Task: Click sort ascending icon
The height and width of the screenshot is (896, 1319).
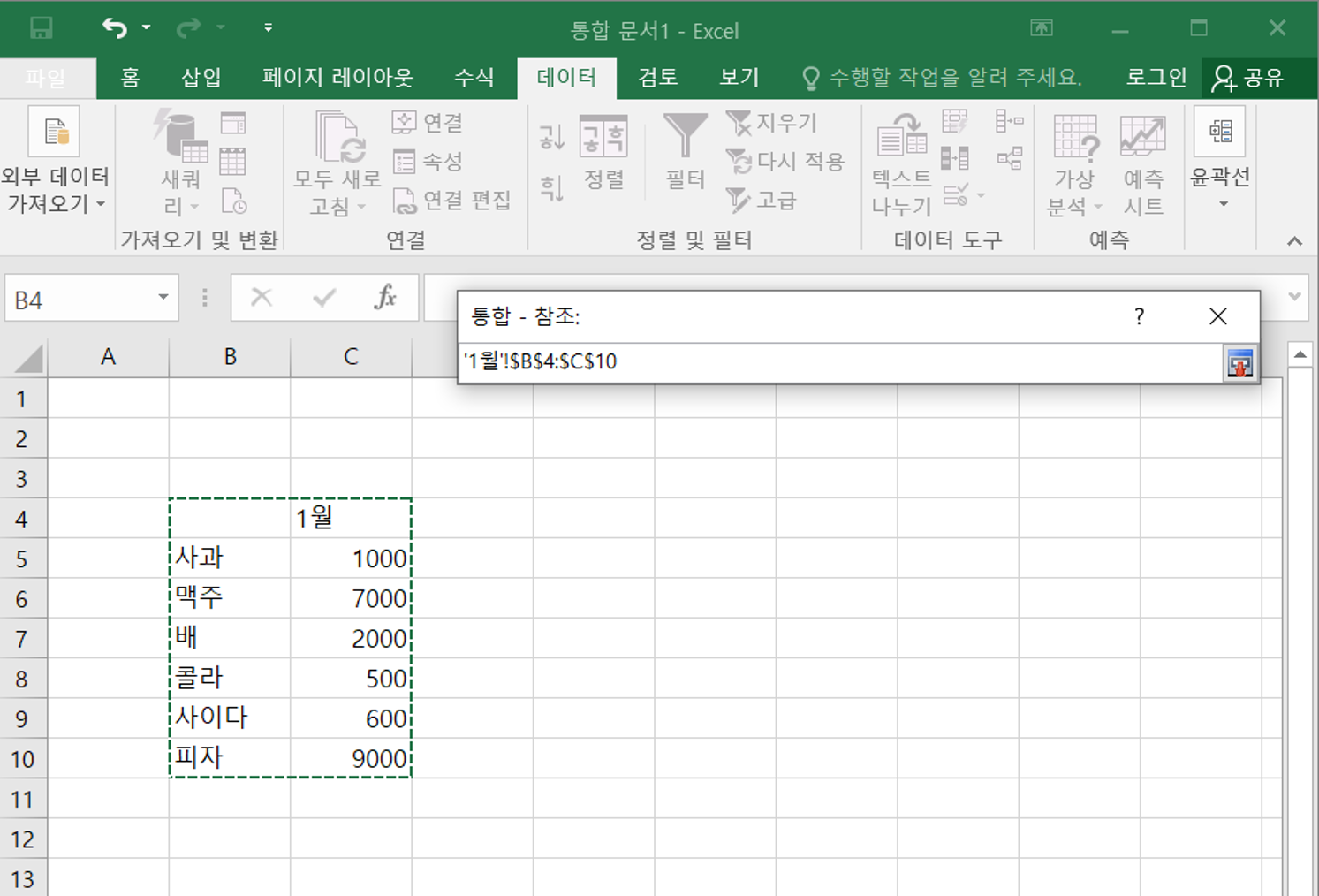Action: (551, 136)
